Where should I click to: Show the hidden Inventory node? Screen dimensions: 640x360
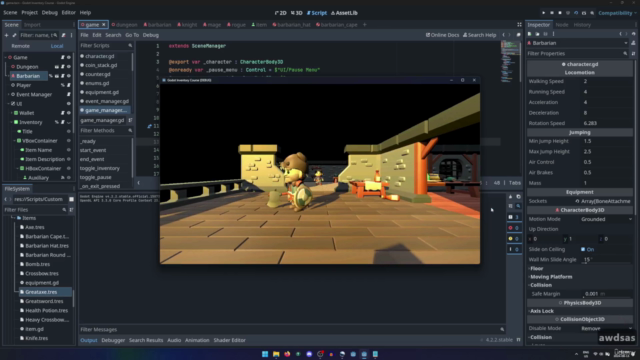[x=69, y=122]
